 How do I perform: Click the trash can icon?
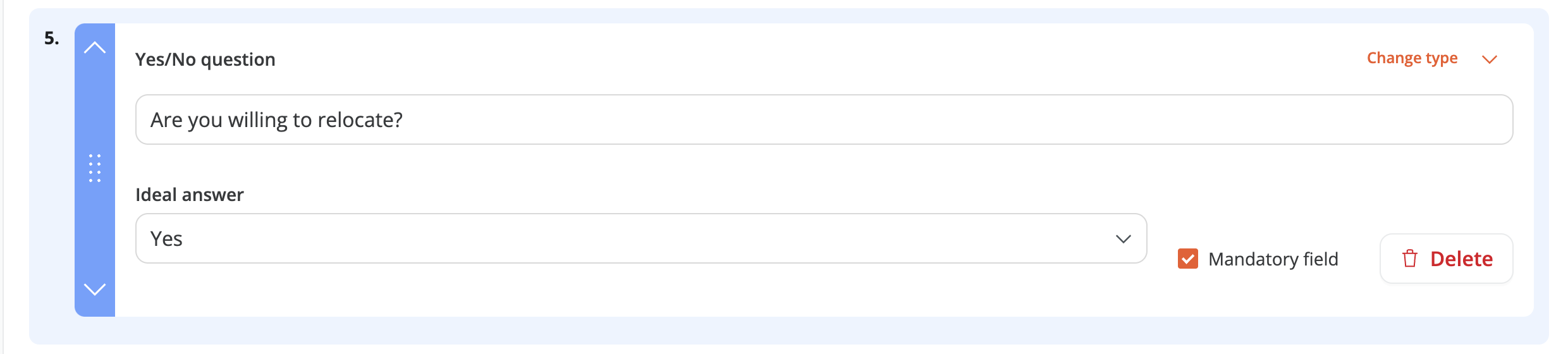coord(1410,259)
